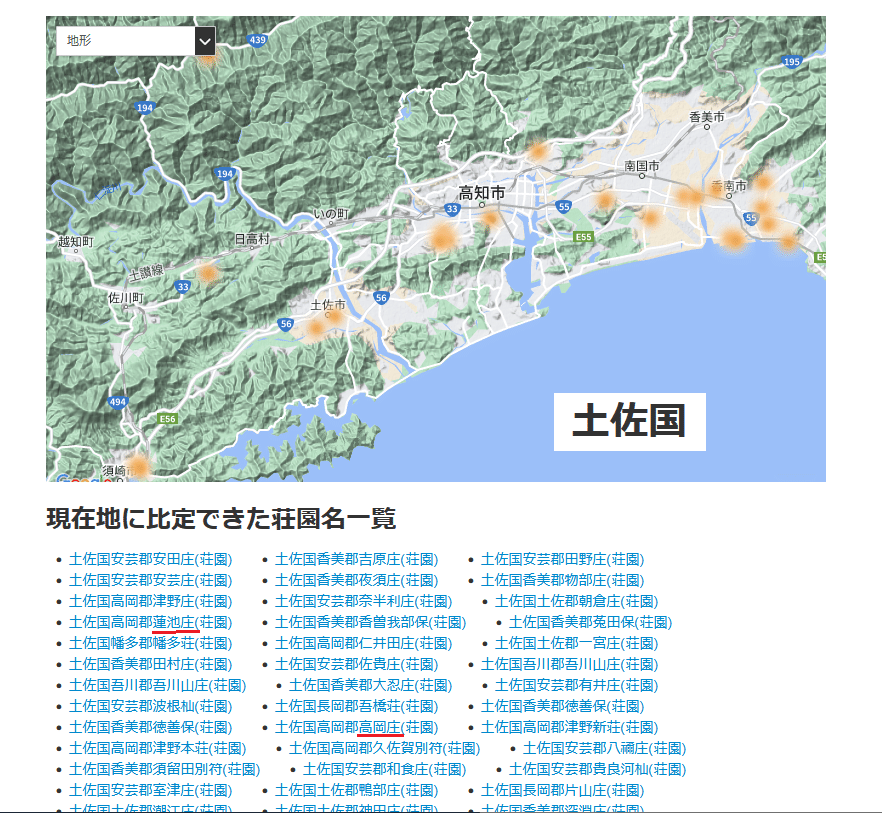882x813 pixels.
Task: Open 土佐国安芸郡波根杣 link
Action: click(151, 706)
